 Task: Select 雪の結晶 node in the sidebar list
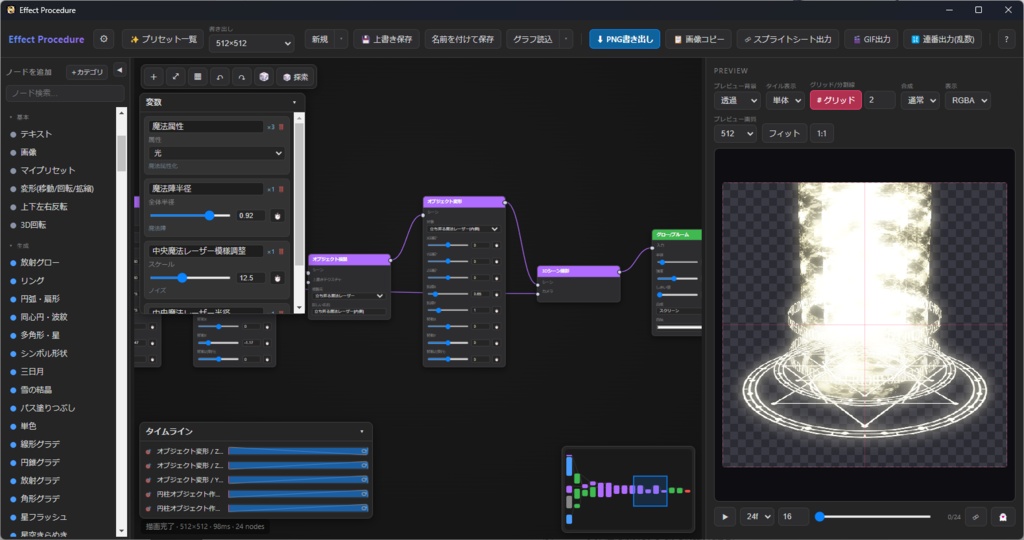click(36, 390)
